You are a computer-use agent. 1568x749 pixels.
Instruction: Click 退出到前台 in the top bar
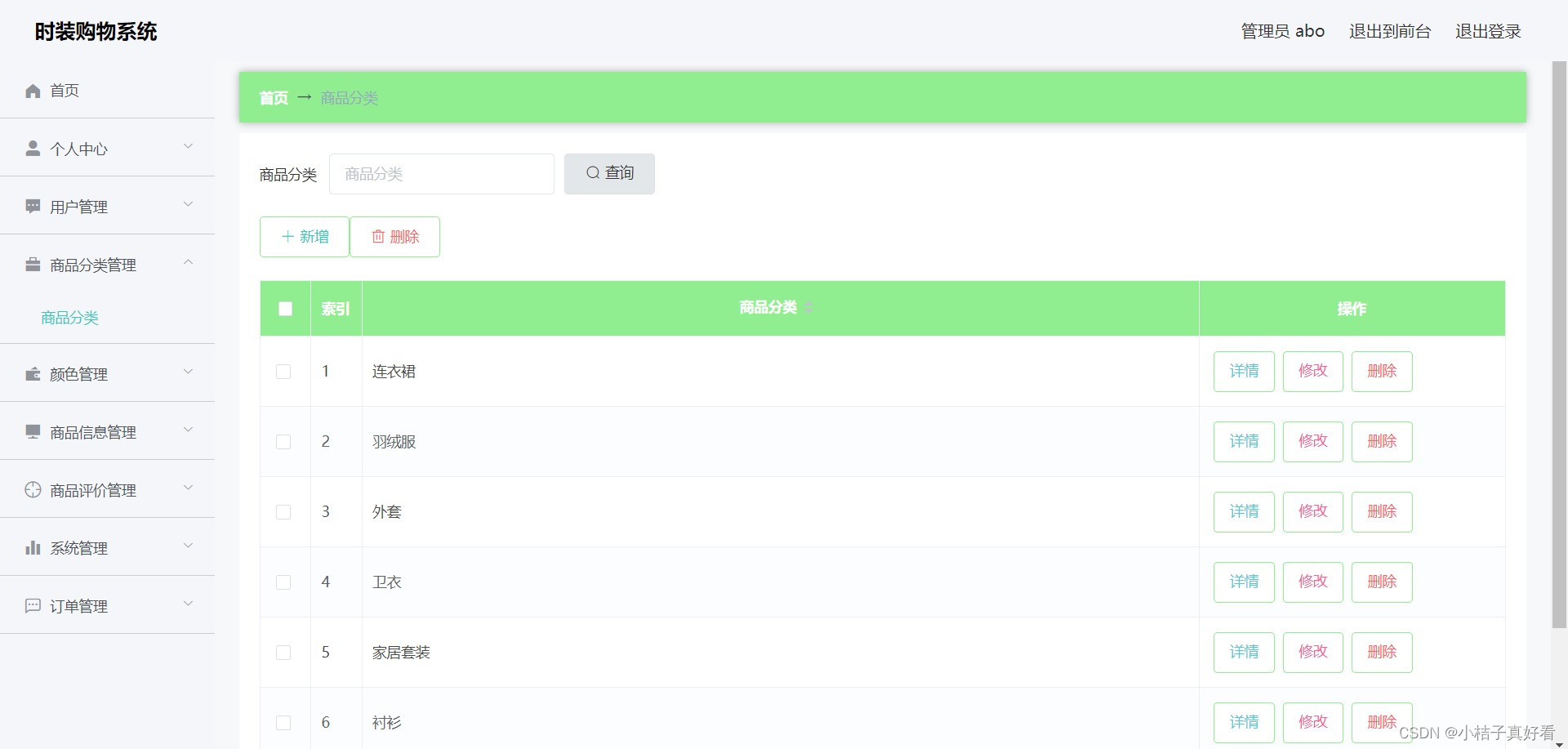tap(1390, 31)
